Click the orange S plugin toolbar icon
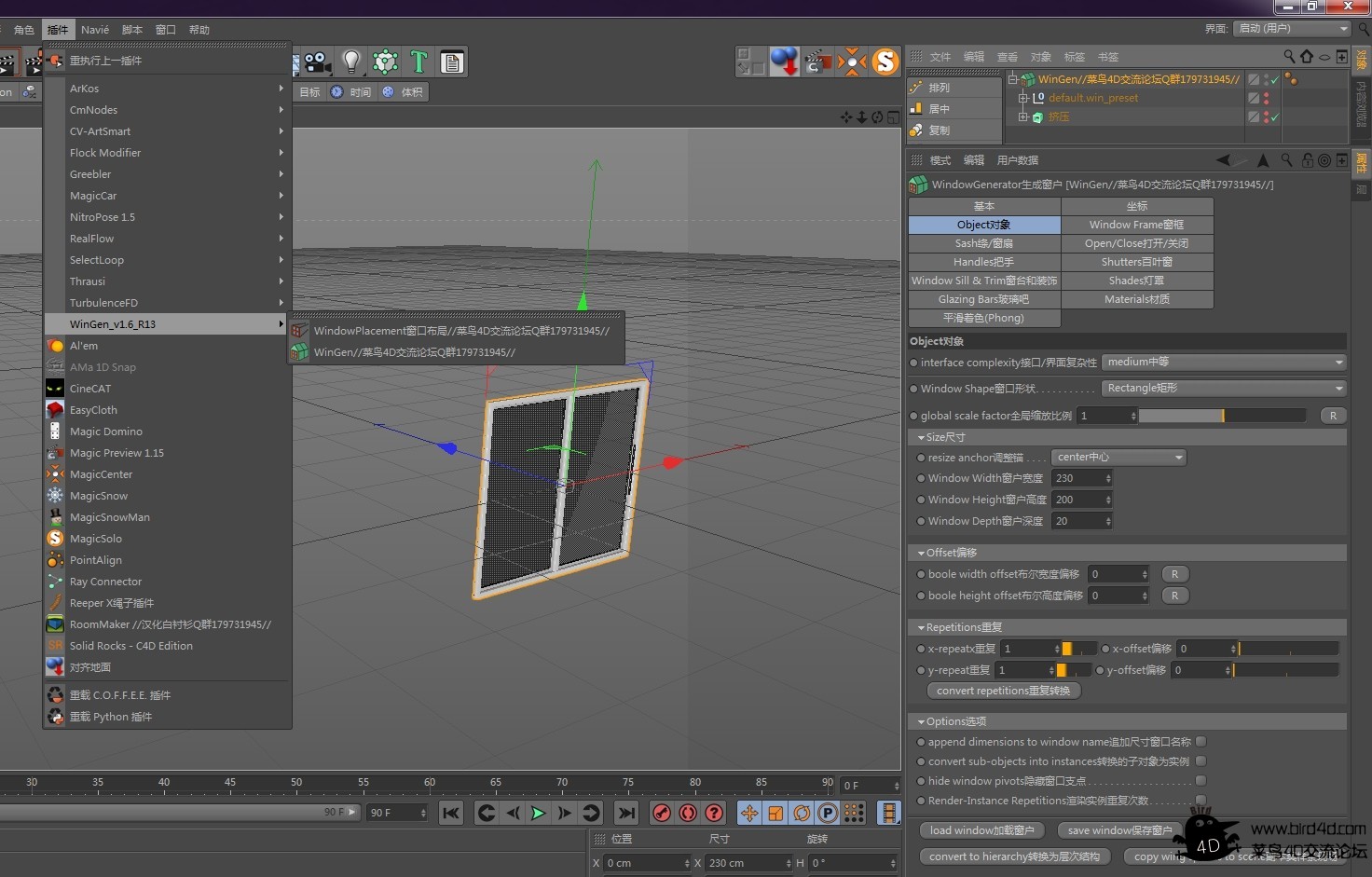The width and height of the screenshot is (1372, 877). coord(885,62)
